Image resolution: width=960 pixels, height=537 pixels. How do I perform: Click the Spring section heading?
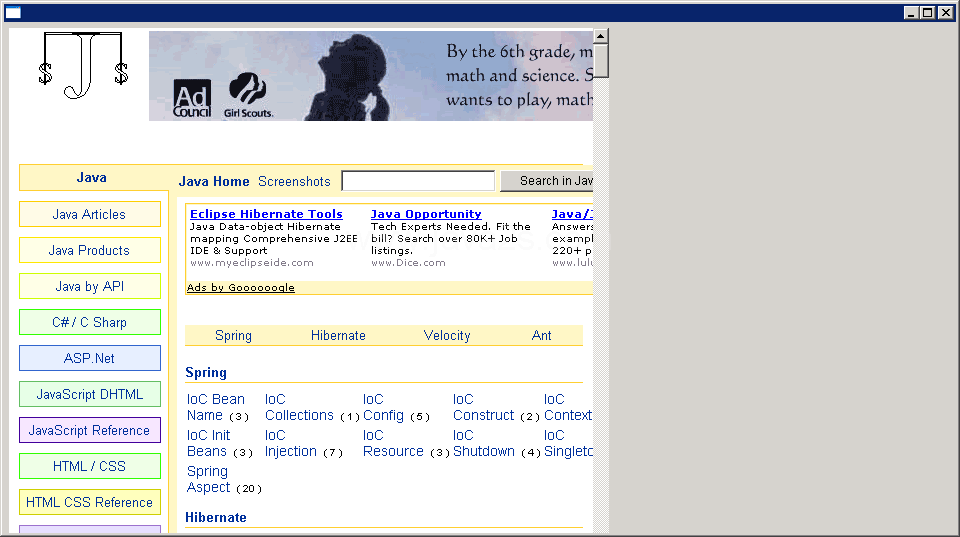tap(206, 373)
